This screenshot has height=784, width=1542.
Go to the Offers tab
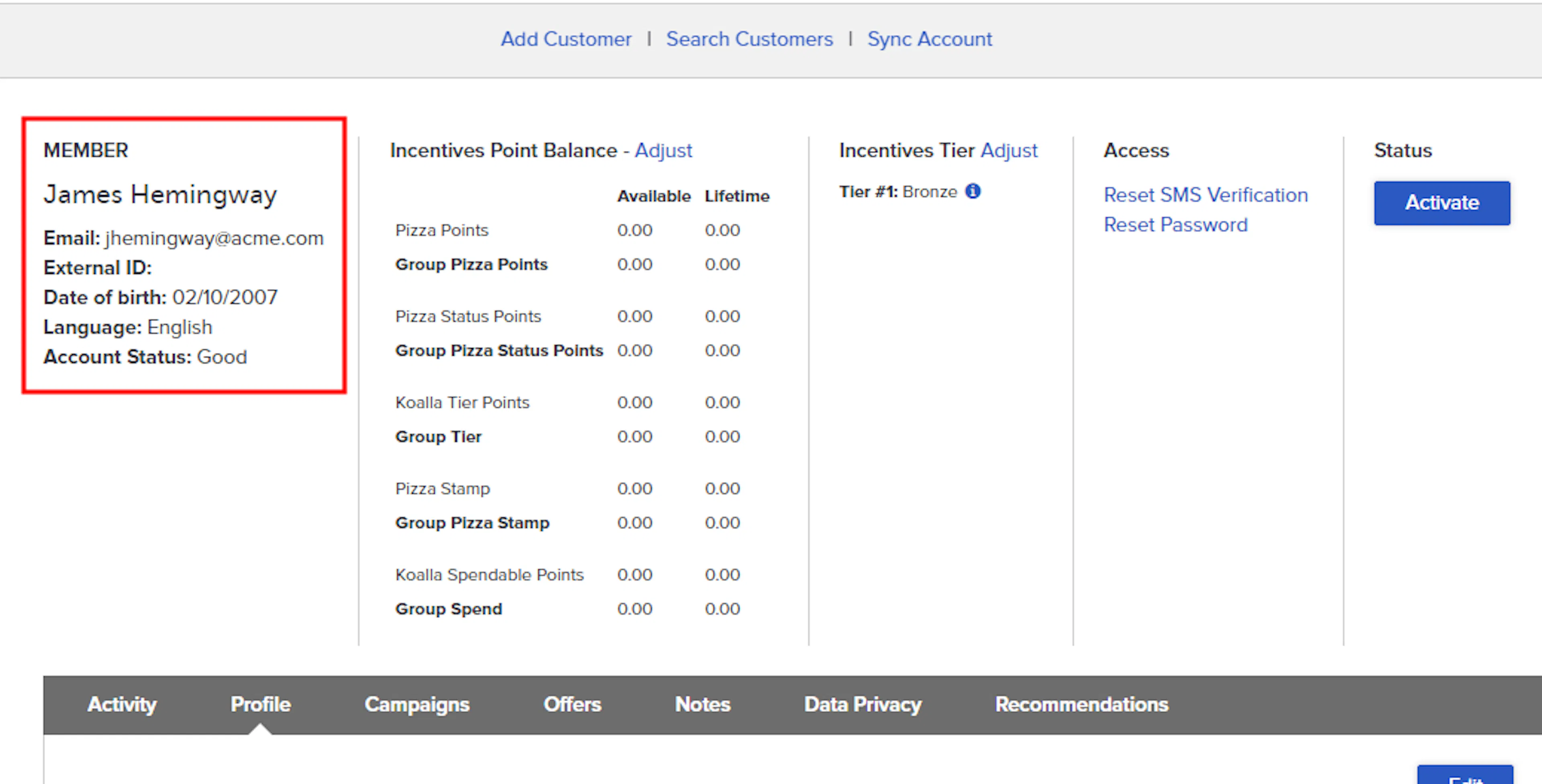[x=572, y=705]
